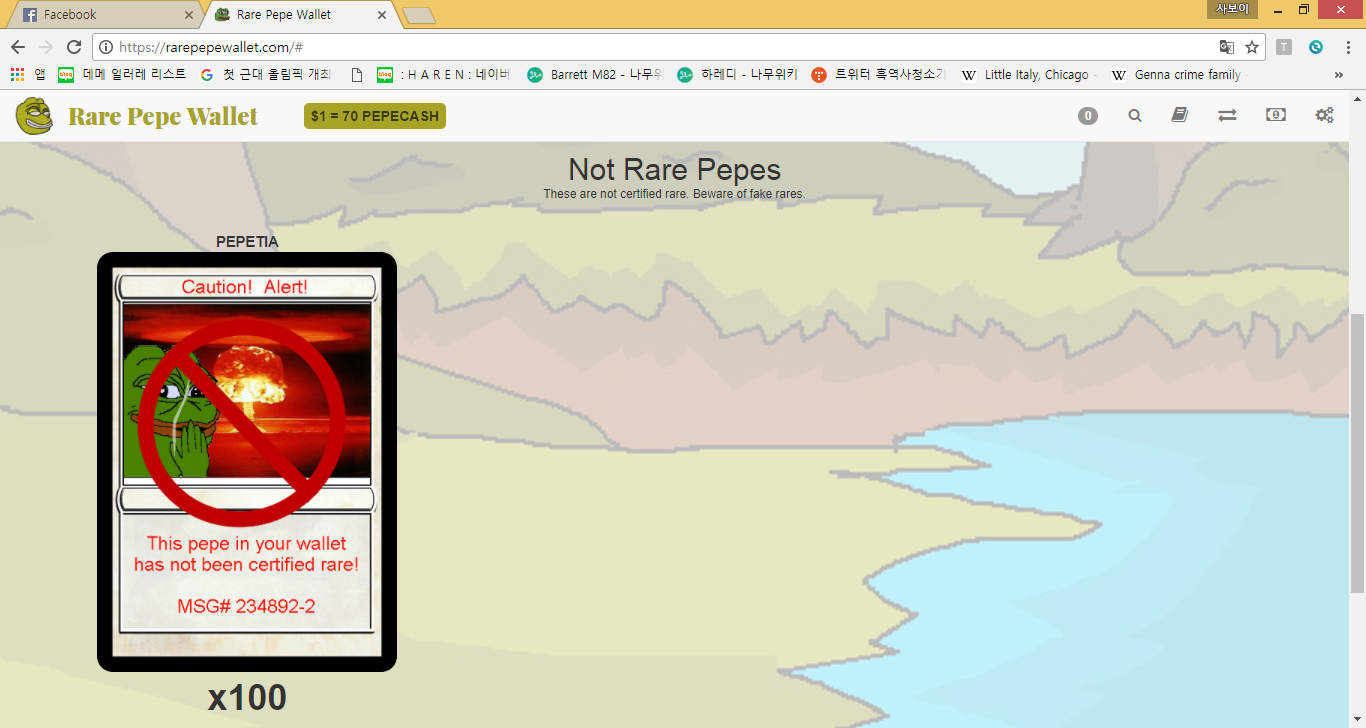The height and width of the screenshot is (728, 1366).
Task: Close the Rare Pepe Wallet tab
Action: pos(382,15)
